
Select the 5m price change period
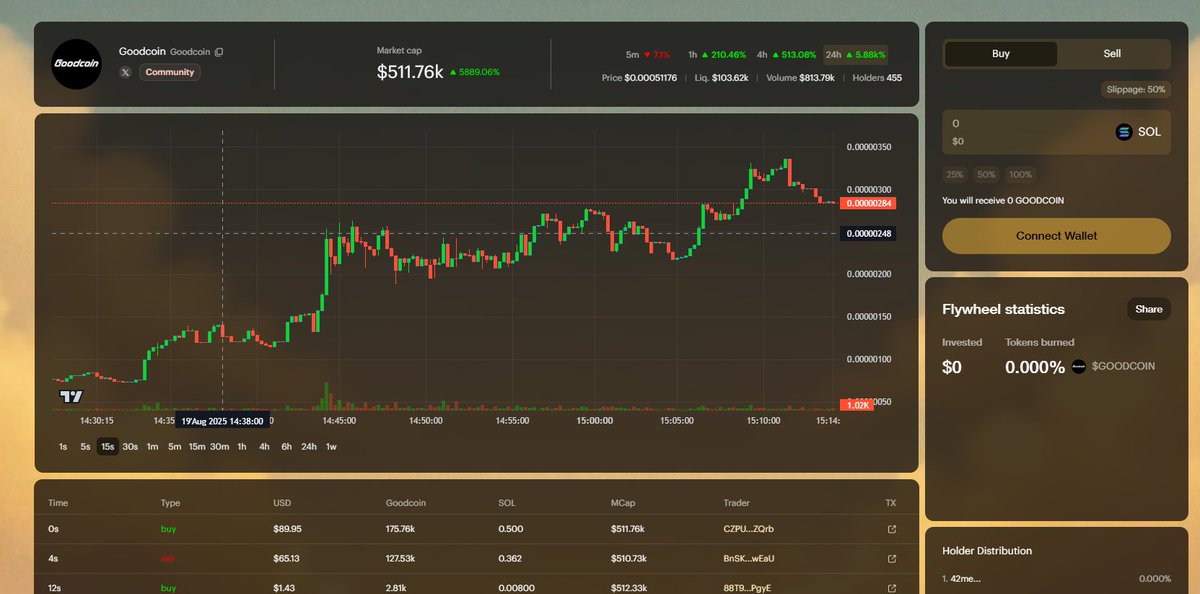tap(648, 55)
